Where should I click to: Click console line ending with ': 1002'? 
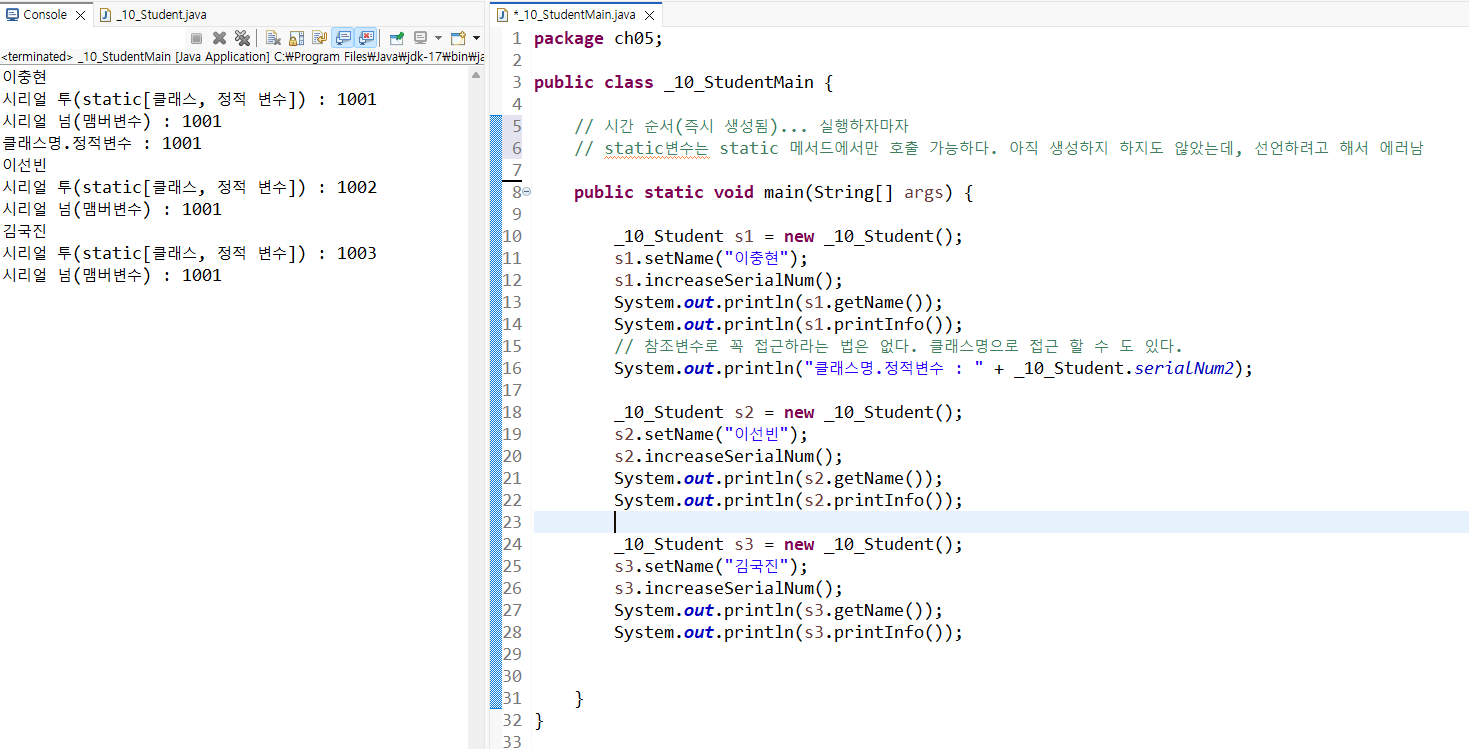(x=190, y=187)
